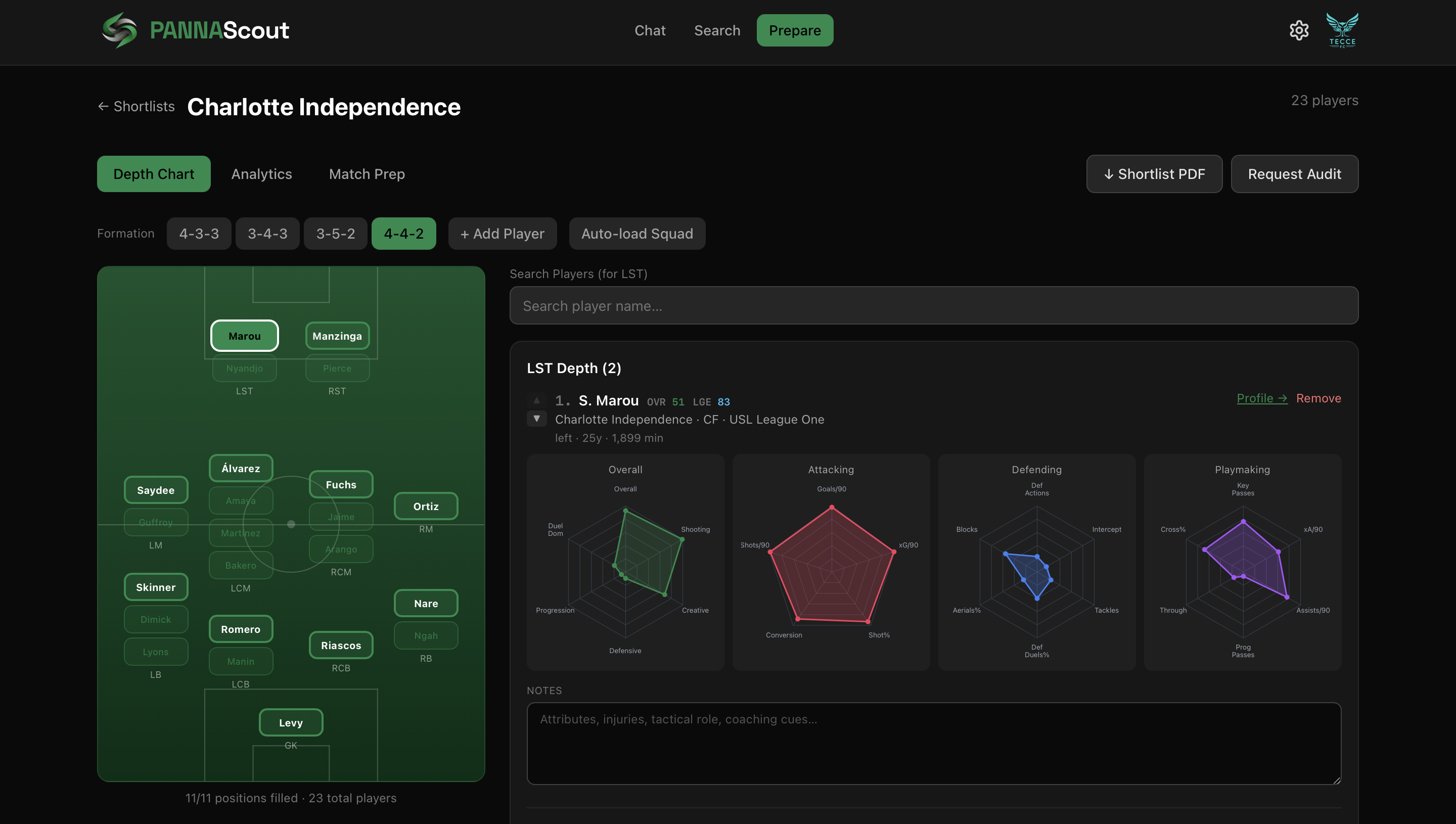Screen dimensions: 1456x824
Task: Click the Add Player button
Action: point(503,234)
